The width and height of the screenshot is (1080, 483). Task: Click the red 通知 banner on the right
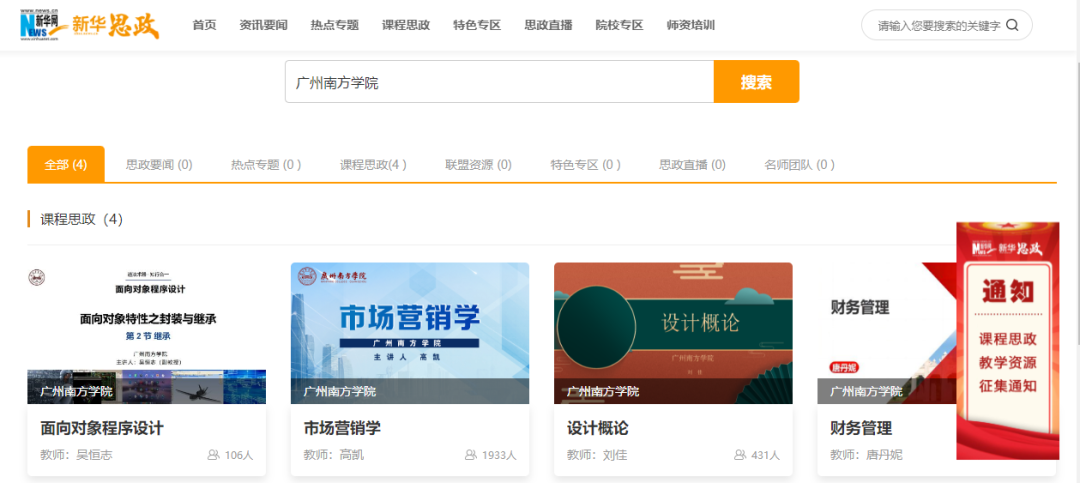point(1007,340)
